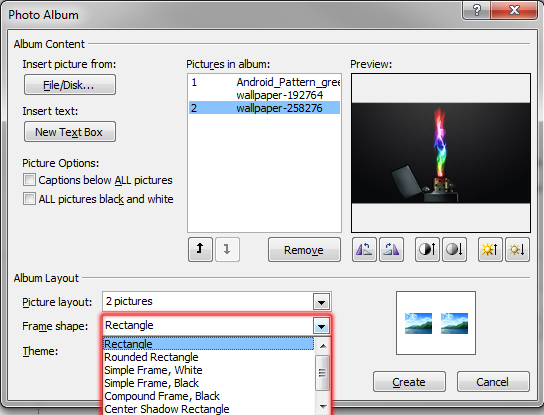Increase picture contrast
This screenshot has height=415, width=544.
coord(427,249)
